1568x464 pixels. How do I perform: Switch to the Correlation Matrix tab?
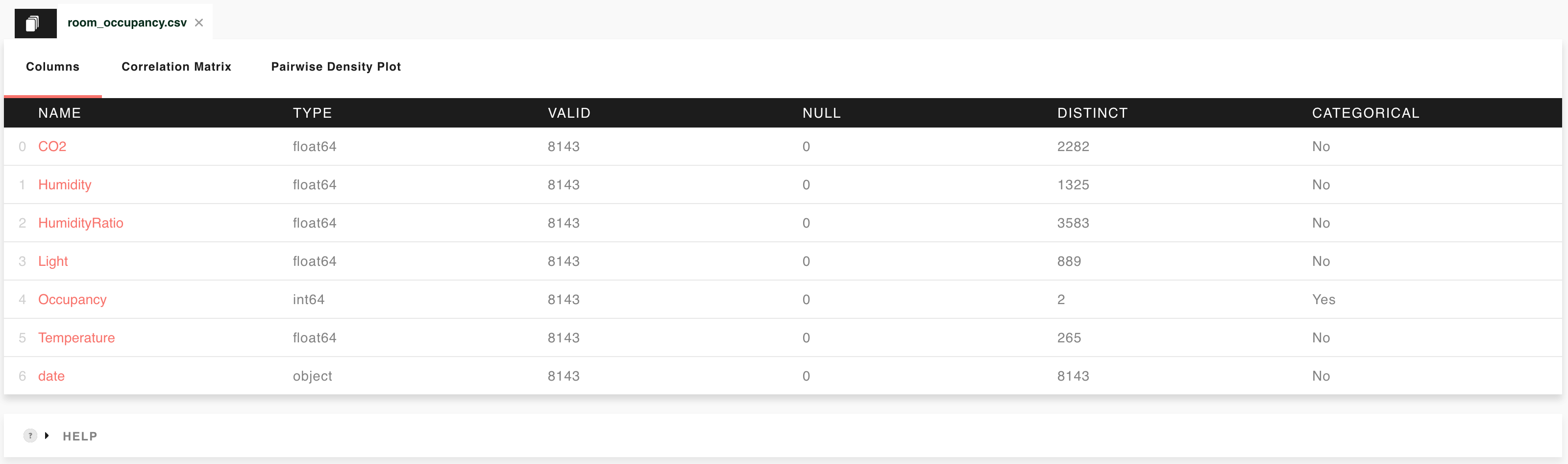point(176,66)
